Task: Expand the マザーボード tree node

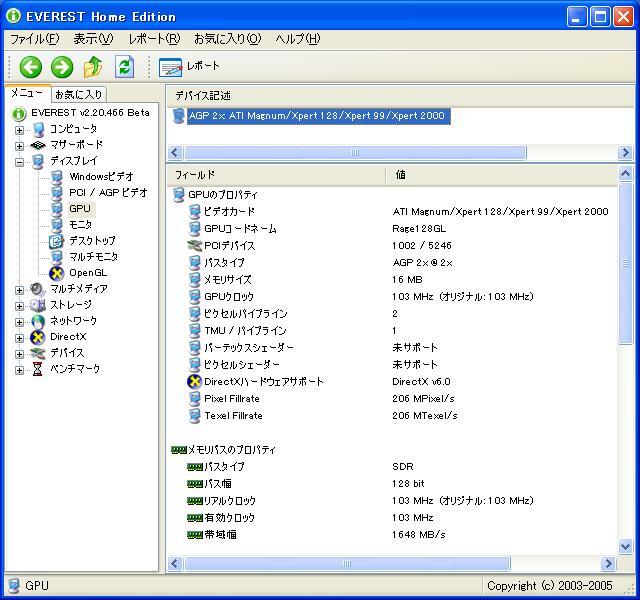Action: [19, 146]
